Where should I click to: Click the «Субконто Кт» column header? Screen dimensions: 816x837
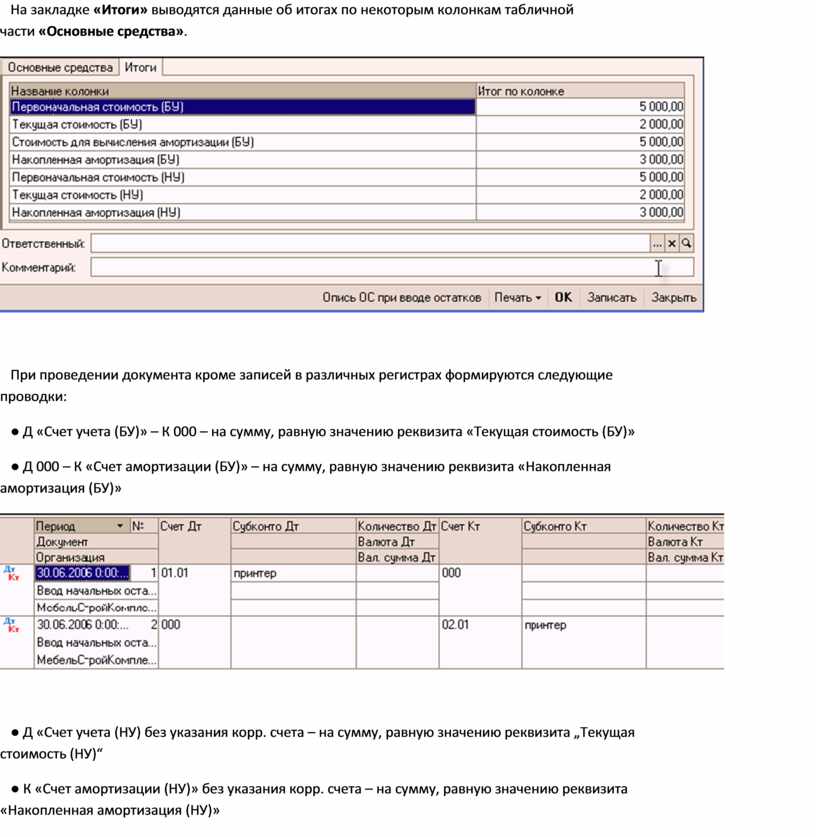pyautogui.click(x=584, y=526)
